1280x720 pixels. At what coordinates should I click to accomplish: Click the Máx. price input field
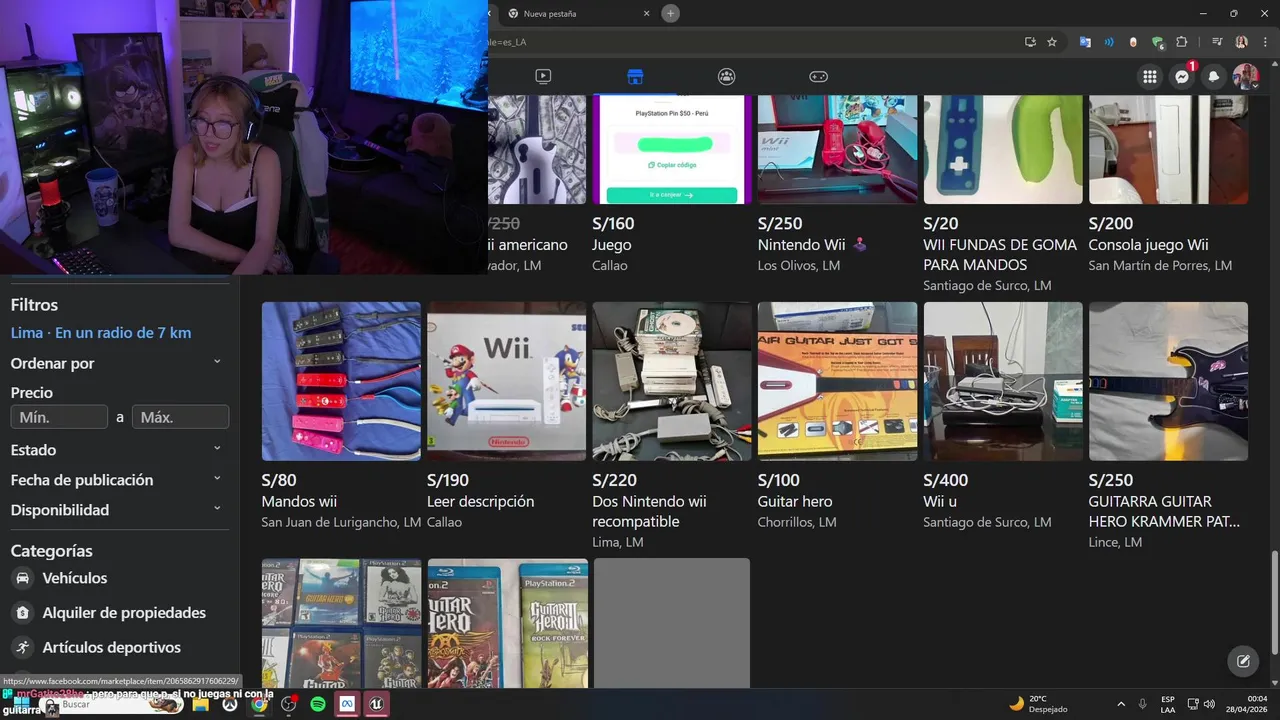181,417
